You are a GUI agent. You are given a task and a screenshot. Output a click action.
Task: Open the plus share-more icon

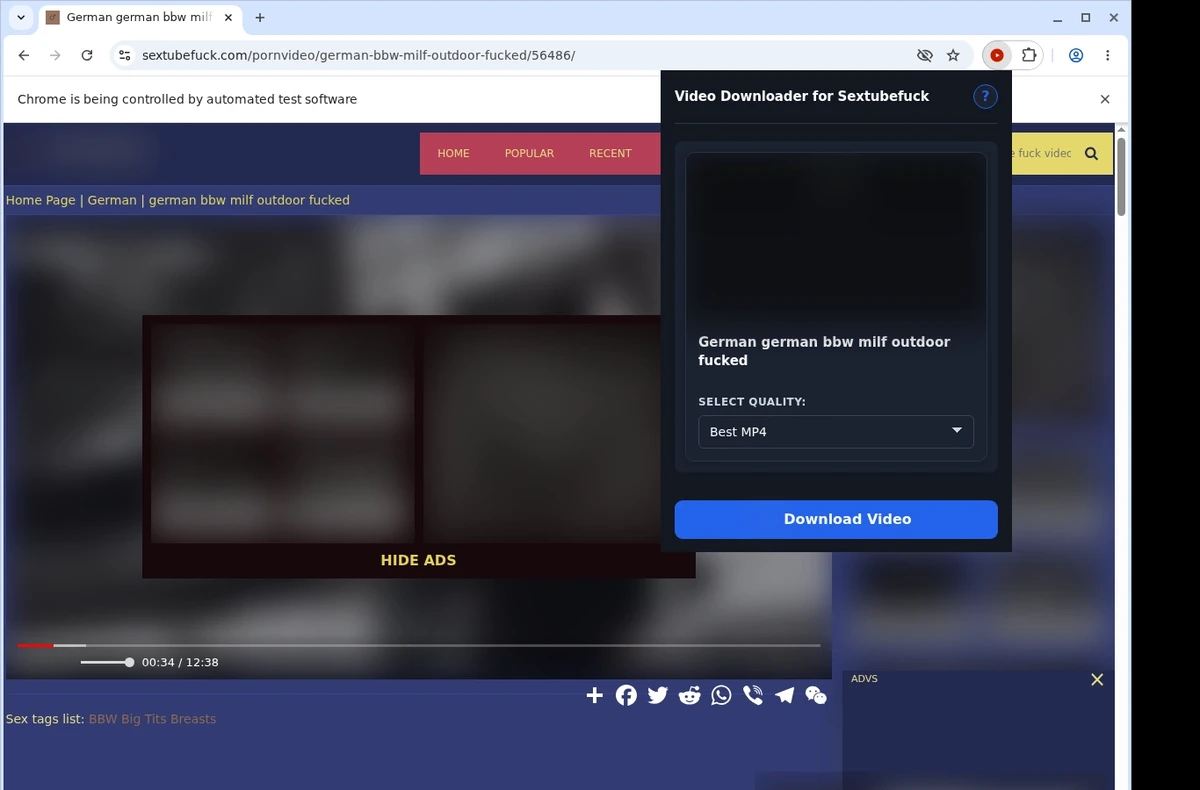[x=594, y=695]
